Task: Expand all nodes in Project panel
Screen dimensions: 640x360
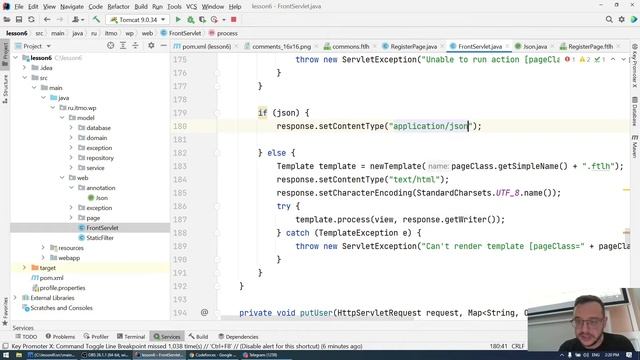Action: (123, 46)
